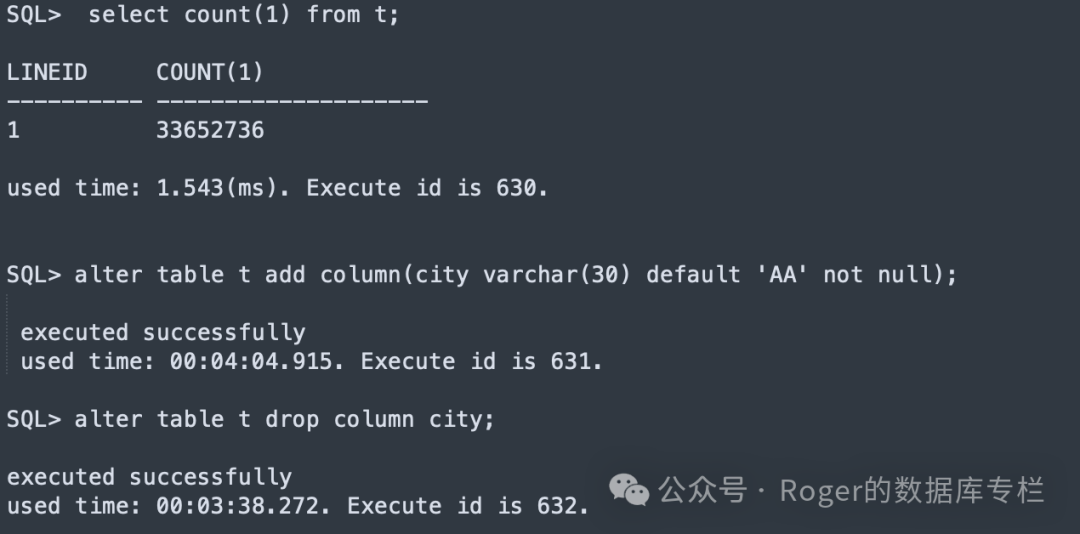
Task: Click the row count value 33652736
Action: pos(210,130)
